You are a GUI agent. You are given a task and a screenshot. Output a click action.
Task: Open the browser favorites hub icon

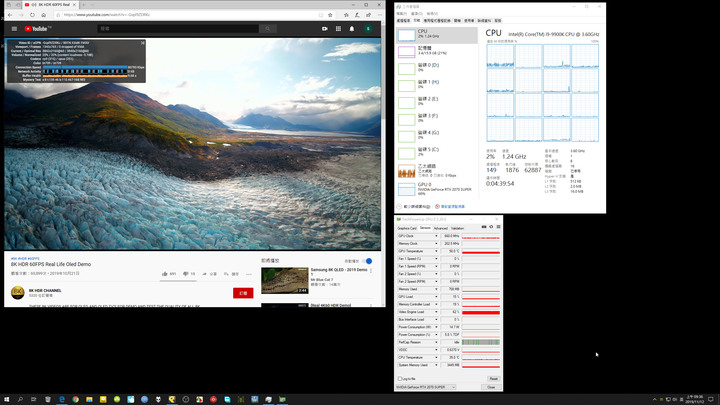point(346,15)
